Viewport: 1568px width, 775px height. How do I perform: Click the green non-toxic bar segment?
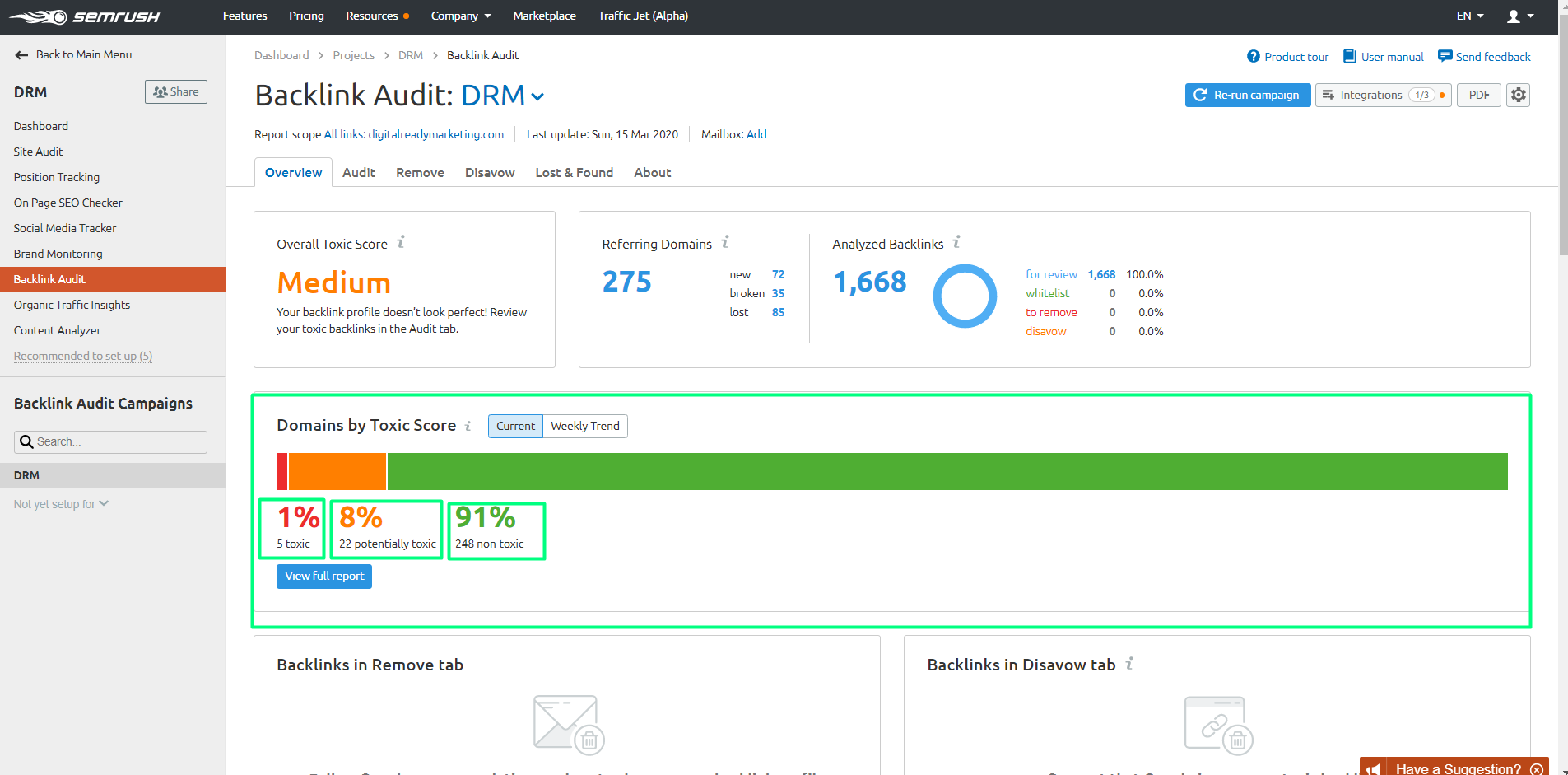tap(947, 471)
